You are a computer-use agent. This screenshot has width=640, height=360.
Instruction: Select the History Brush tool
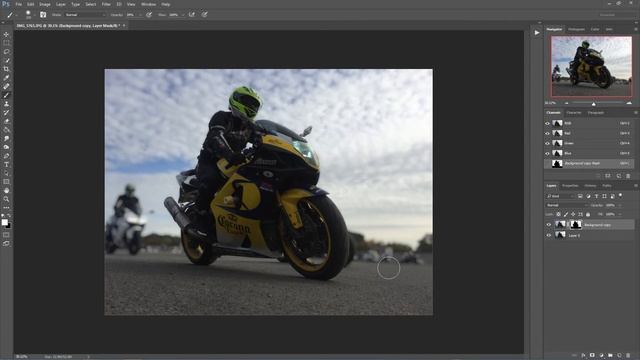point(6,113)
